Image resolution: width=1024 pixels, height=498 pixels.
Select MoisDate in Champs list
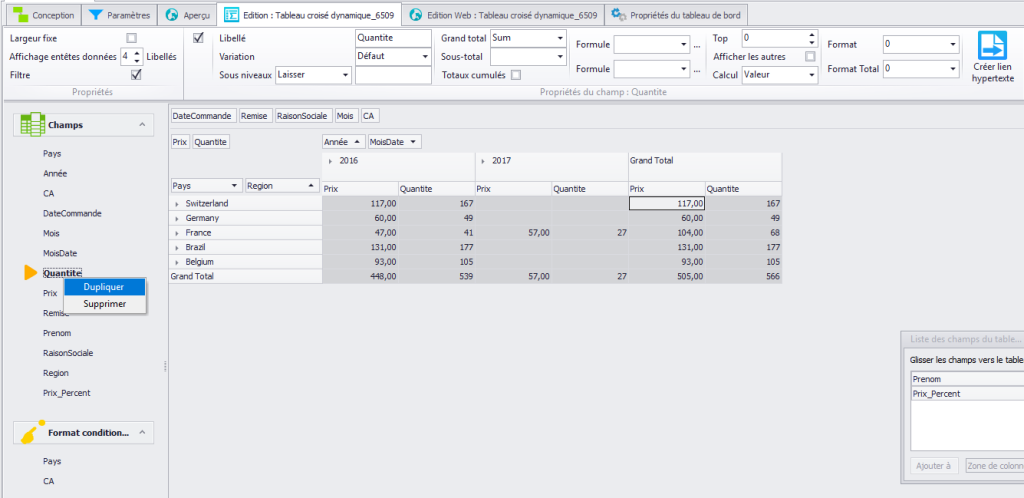click(60, 253)
